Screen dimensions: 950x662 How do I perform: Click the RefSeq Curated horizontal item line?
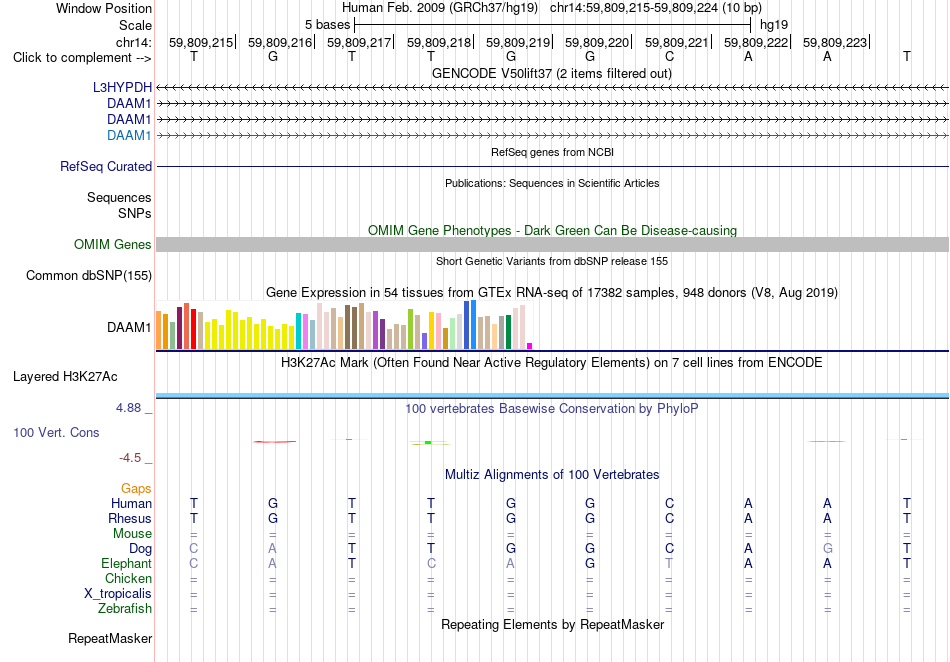(553, 167)
